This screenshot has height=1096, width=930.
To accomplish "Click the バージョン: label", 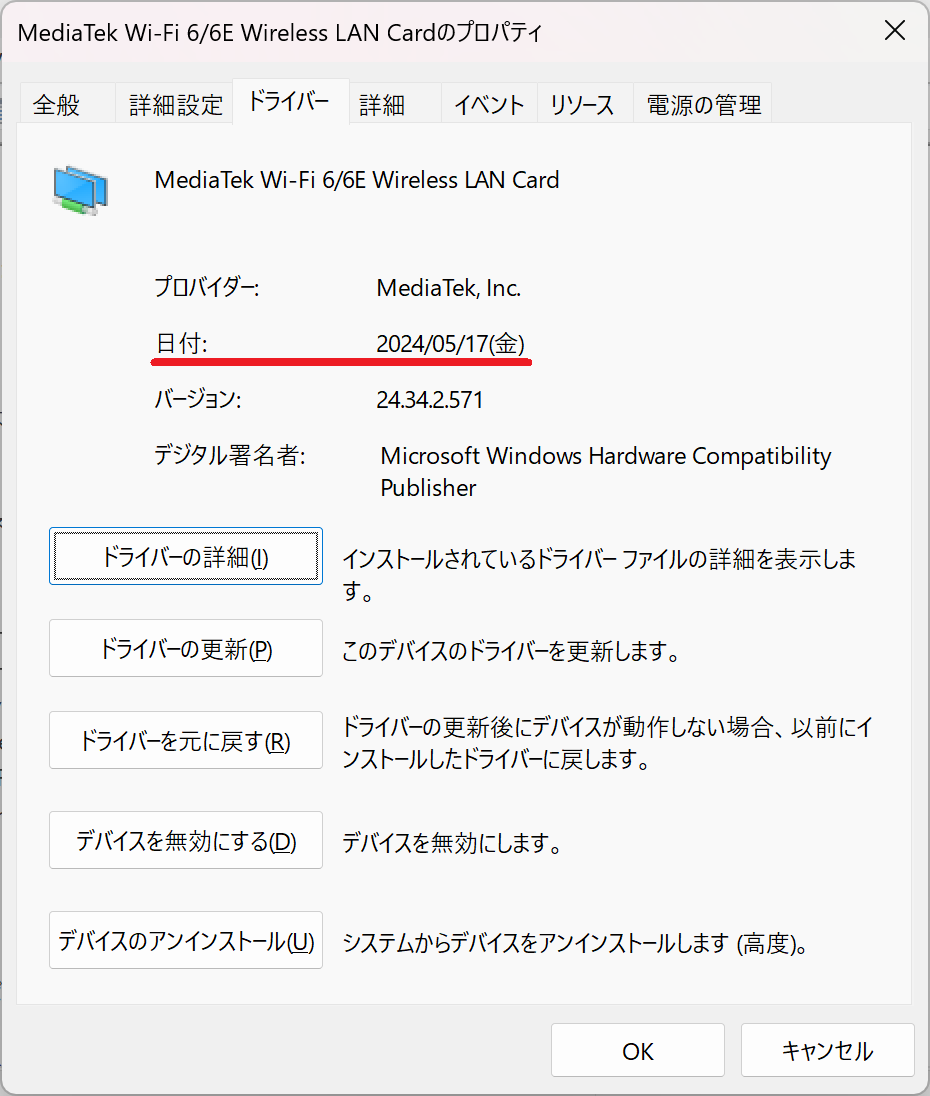I will [198, 399].
